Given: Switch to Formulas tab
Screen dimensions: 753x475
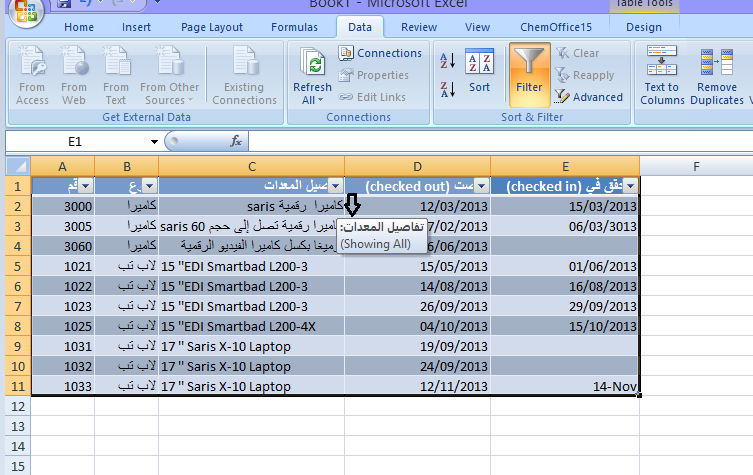Looking at the screenshot, I should point(294,27).
